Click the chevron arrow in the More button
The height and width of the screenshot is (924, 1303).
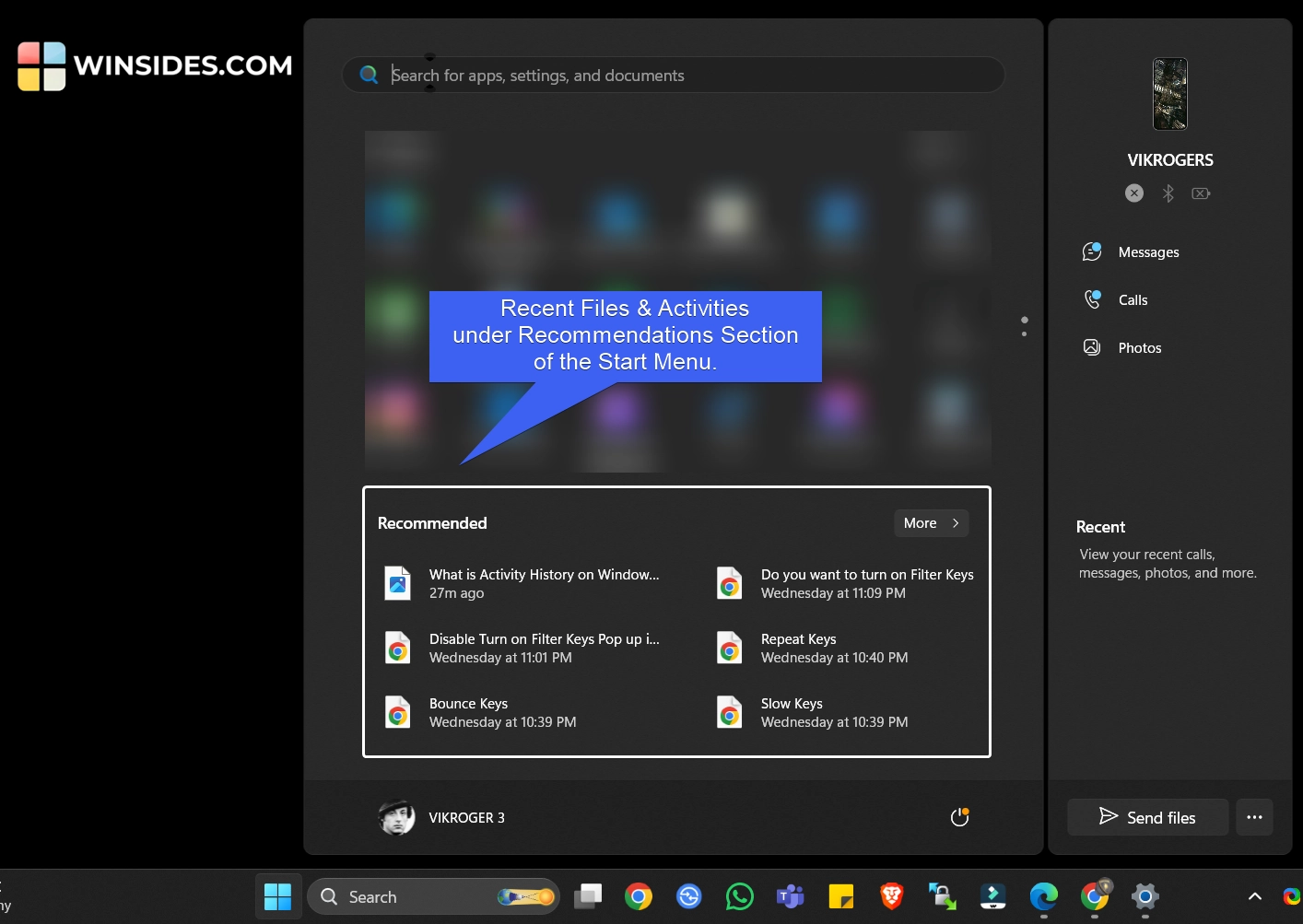point(956,523)
